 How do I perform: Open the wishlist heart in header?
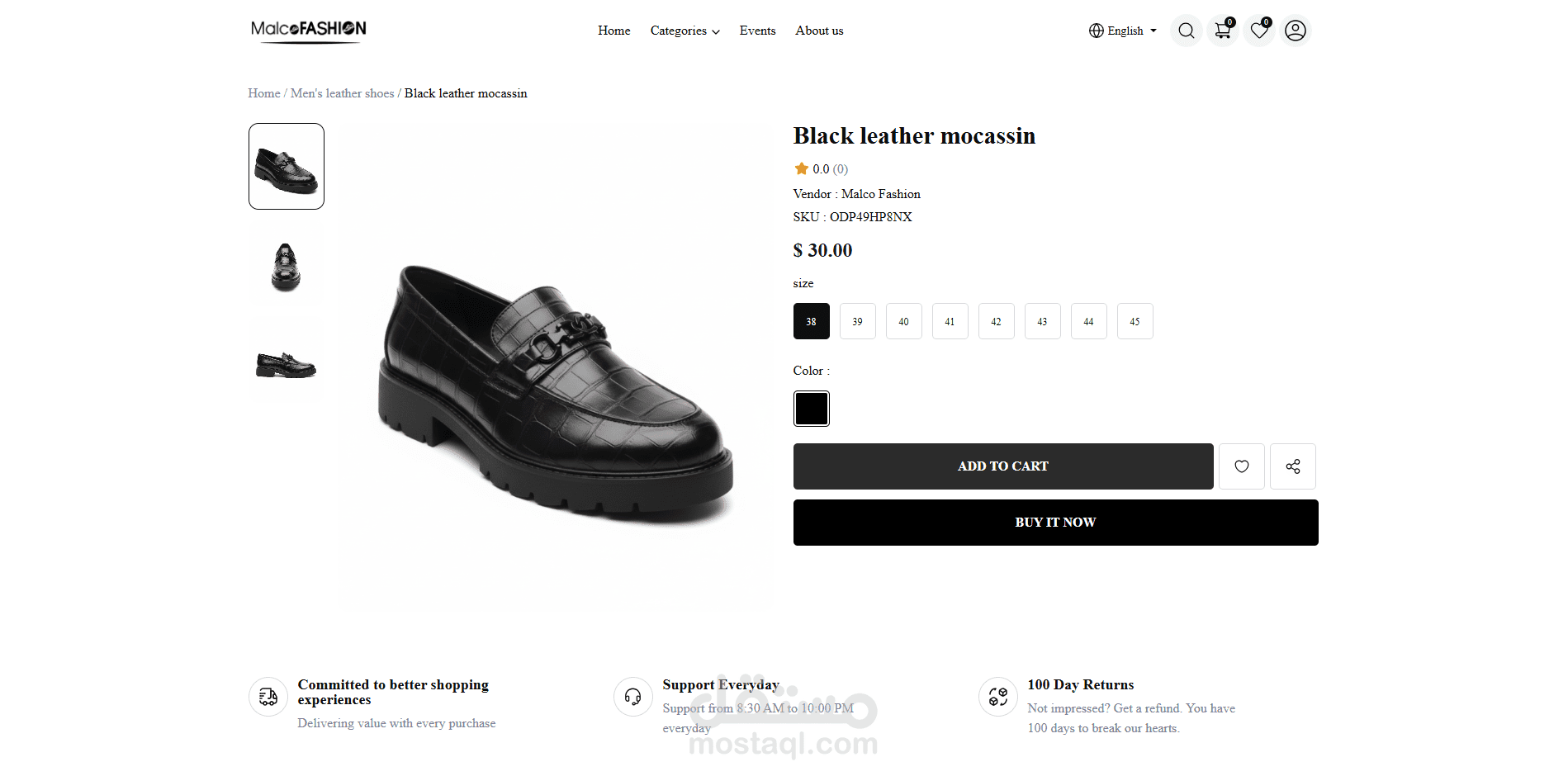click(1258, 31)
